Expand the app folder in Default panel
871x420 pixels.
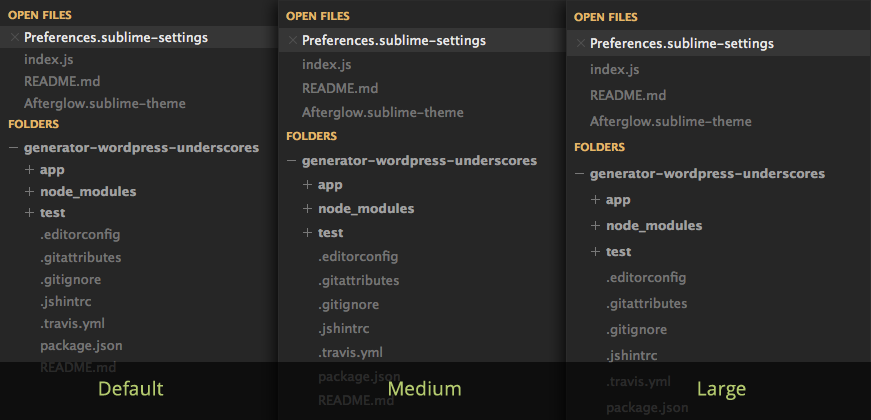click(x=29, y=169)
